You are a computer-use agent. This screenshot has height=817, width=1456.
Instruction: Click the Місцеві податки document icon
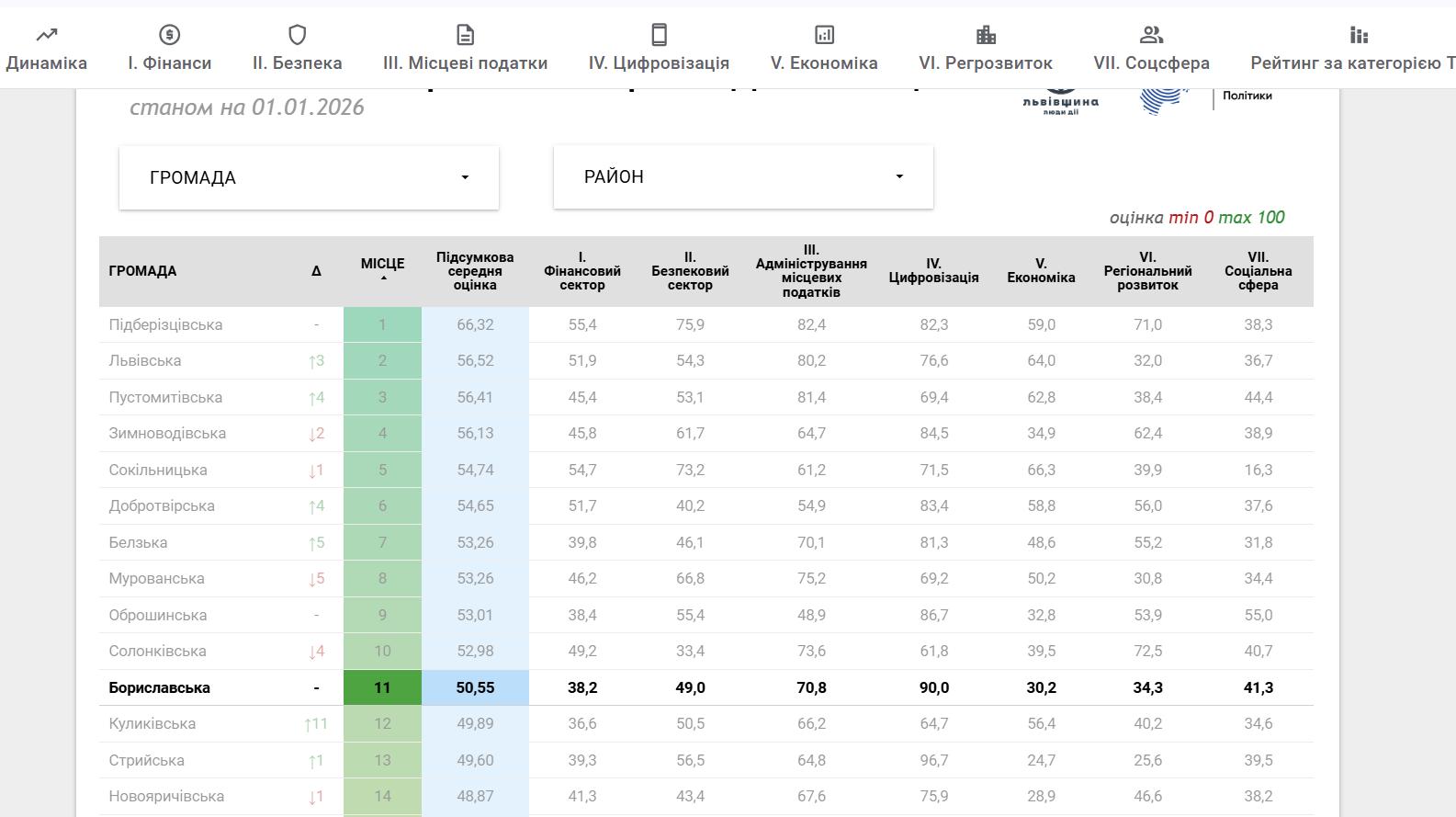pyautogui.click(x=465, y=35)
